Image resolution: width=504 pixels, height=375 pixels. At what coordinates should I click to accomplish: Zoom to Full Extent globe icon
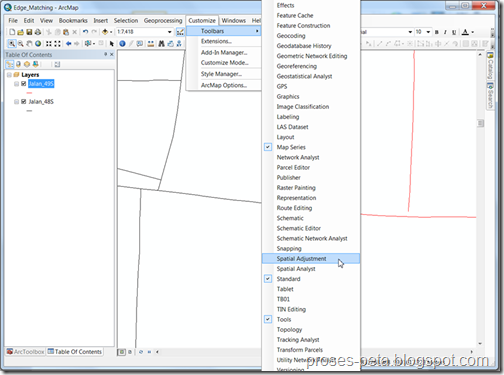38,44
